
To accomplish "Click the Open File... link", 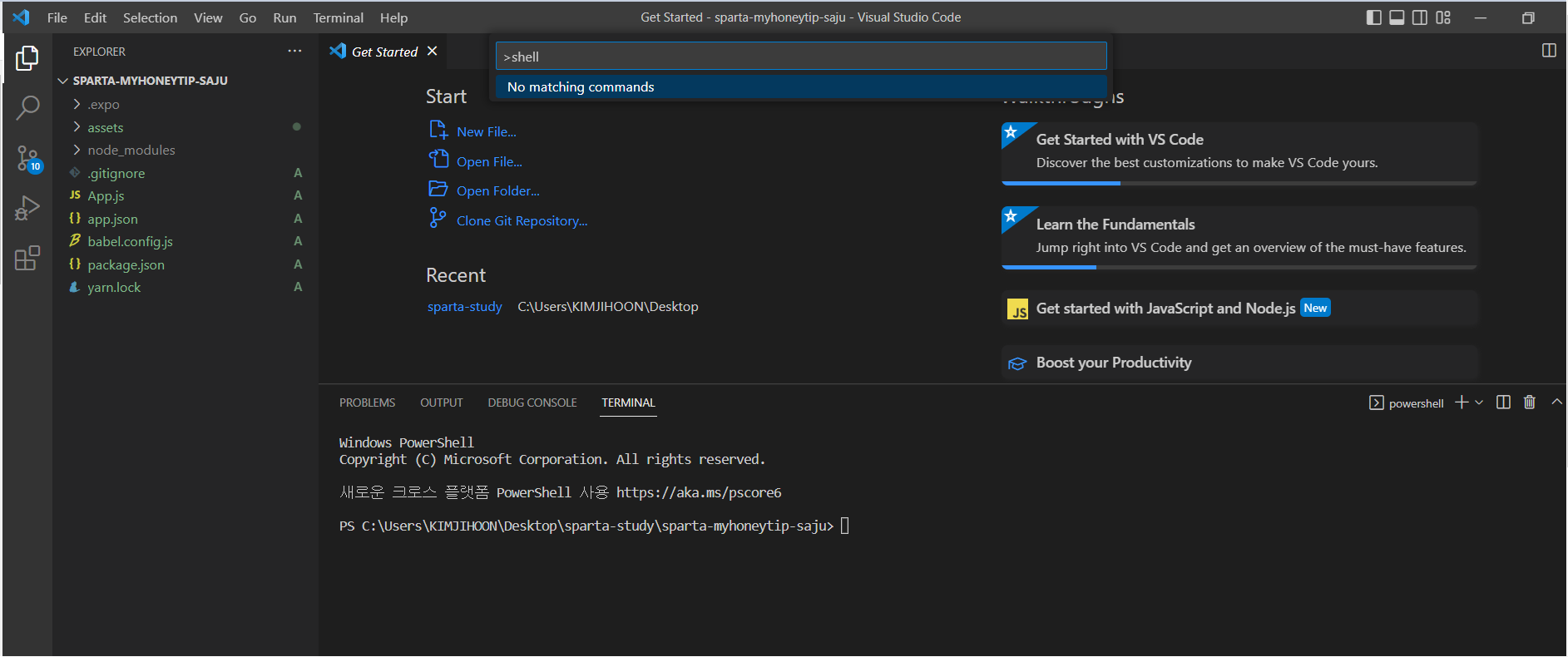I will coord(489,161).
